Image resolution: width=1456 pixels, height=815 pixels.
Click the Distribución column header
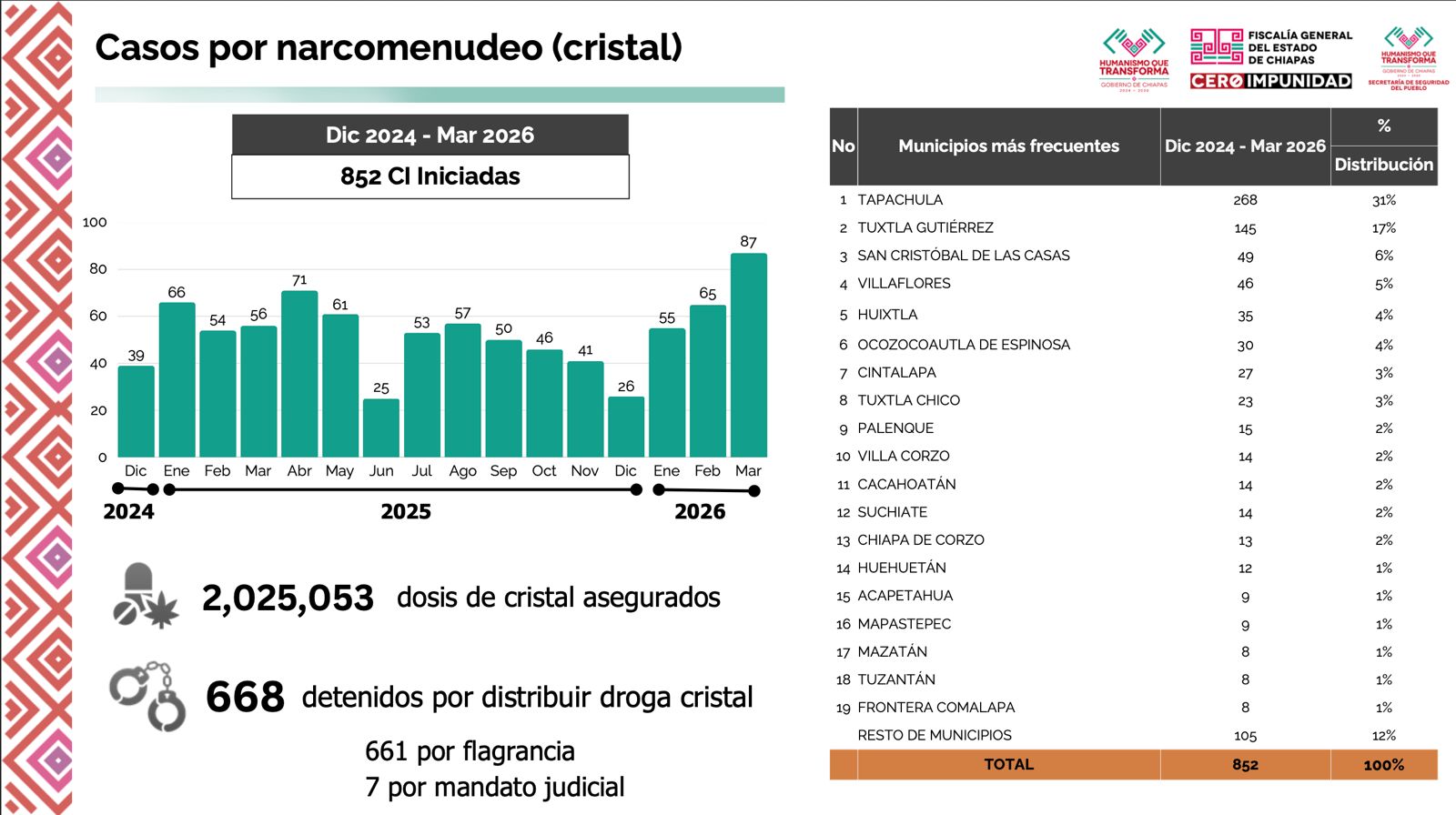(1383, 165)
